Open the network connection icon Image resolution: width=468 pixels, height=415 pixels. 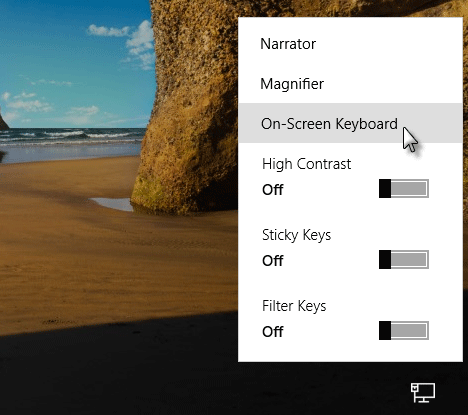(x=423, y=392)
